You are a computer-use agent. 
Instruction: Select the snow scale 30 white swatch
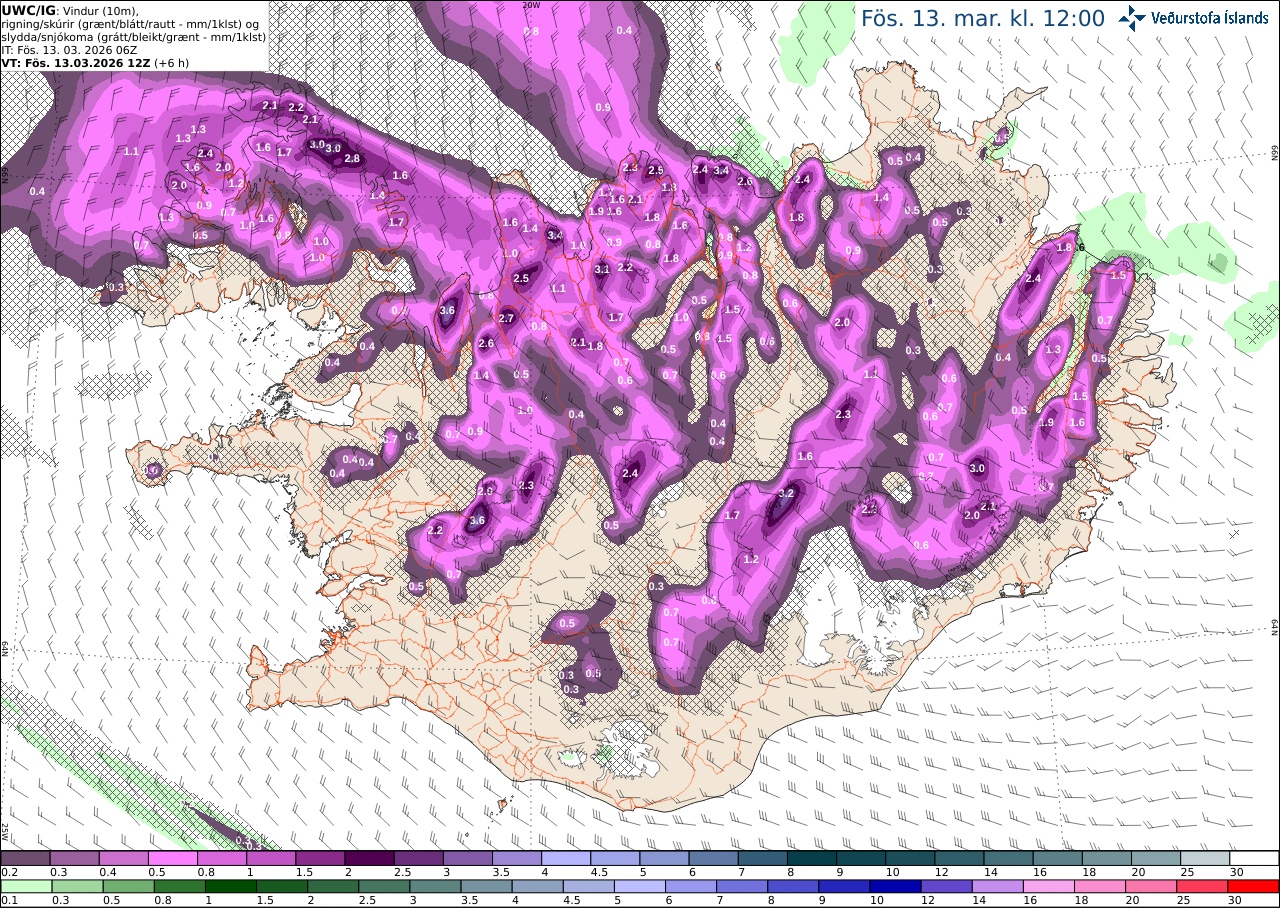(1255, 858)
